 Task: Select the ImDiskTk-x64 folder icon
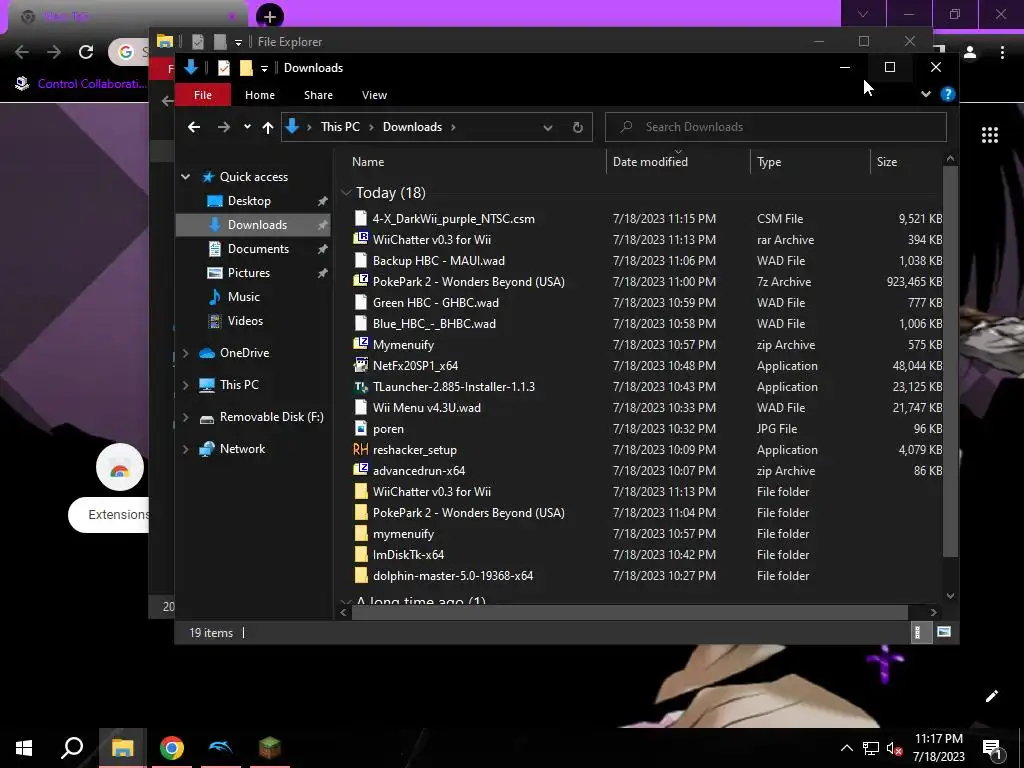tap(360, 554)
